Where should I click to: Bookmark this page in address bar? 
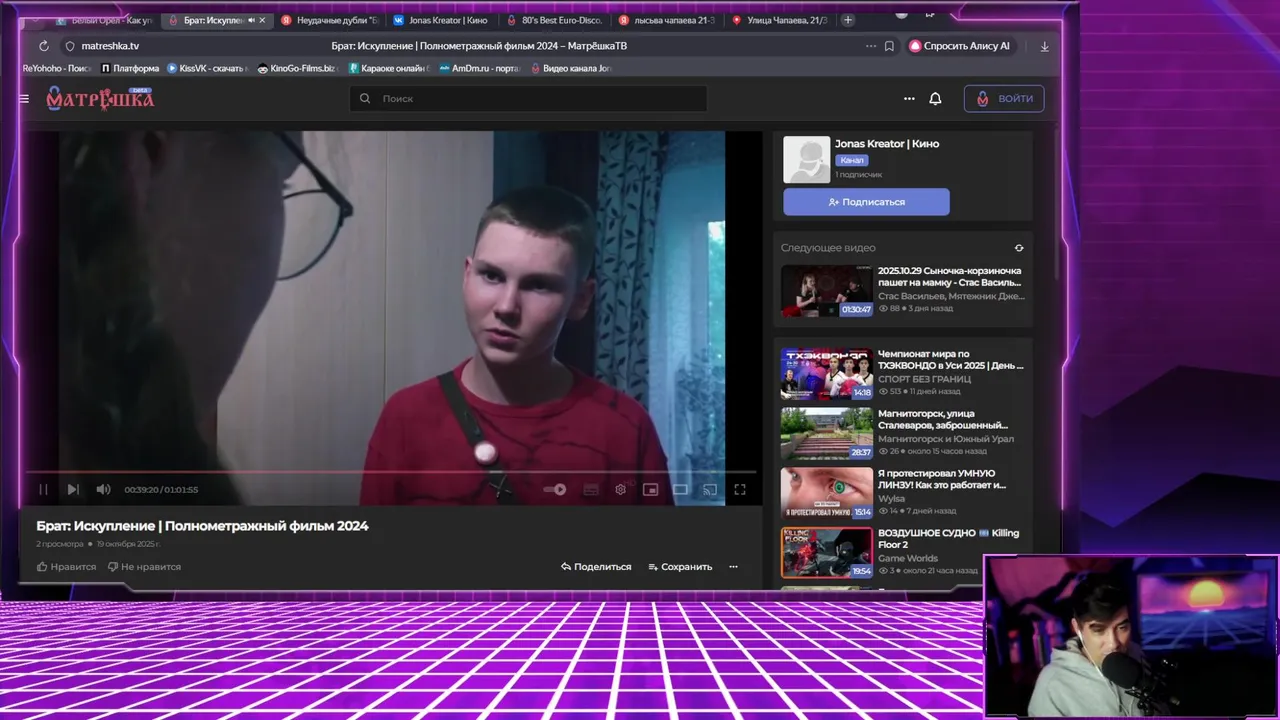889,46
